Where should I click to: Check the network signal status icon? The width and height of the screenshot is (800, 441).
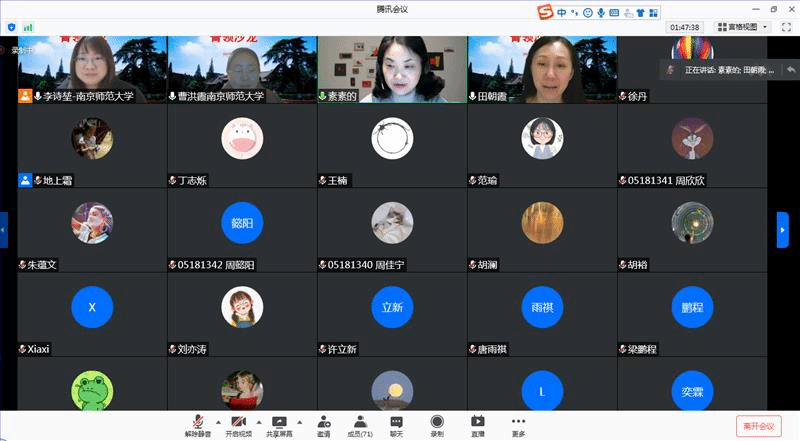point(28,27)
